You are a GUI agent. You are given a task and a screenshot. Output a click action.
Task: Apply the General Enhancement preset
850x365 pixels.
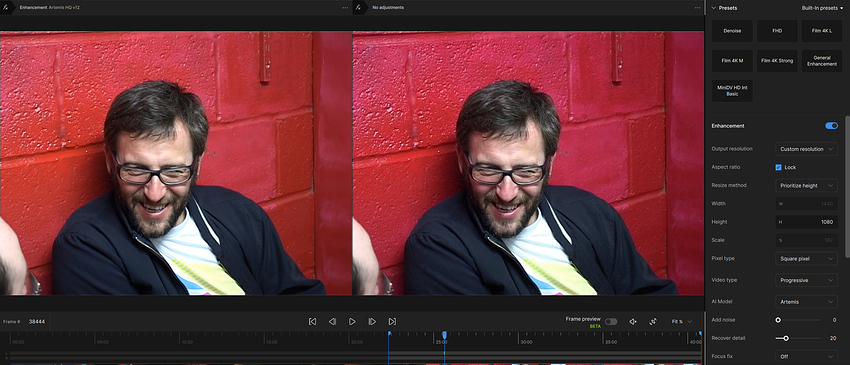pyautogui.click(x=822, y=61)
